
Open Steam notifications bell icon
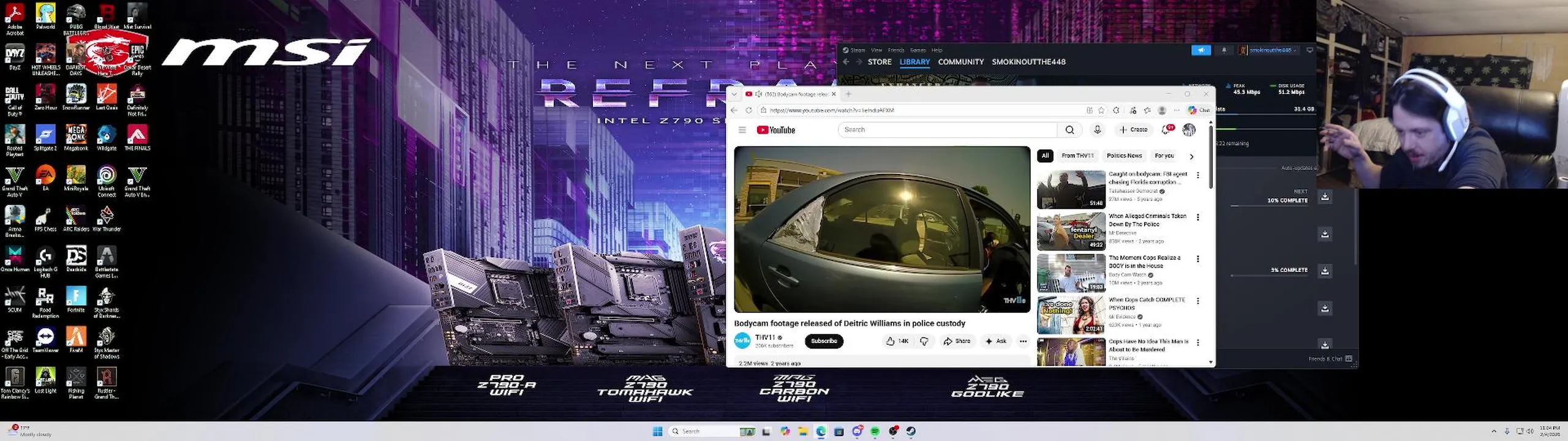1224,50
